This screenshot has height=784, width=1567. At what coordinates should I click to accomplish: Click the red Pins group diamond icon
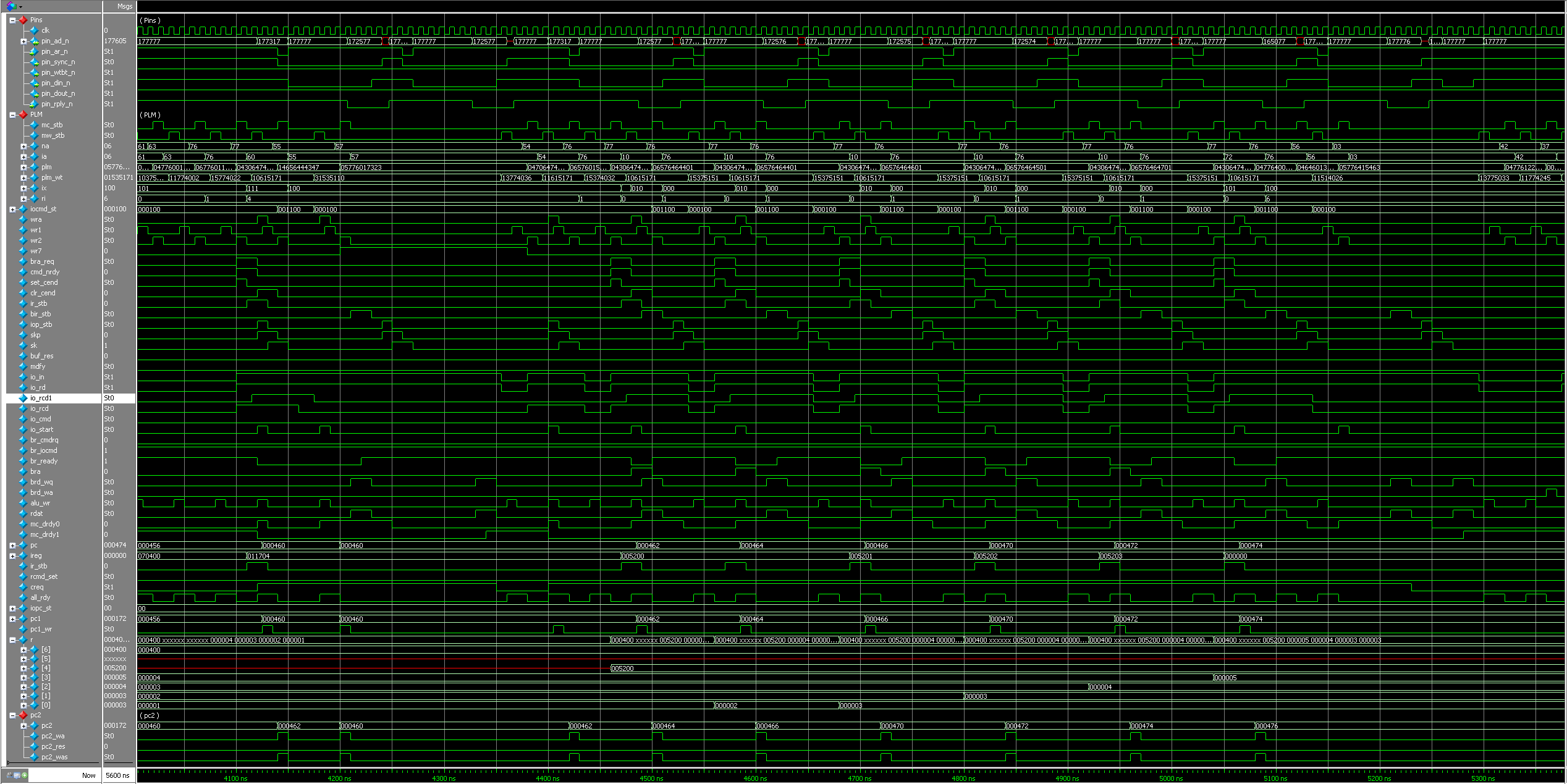point(23,20)
